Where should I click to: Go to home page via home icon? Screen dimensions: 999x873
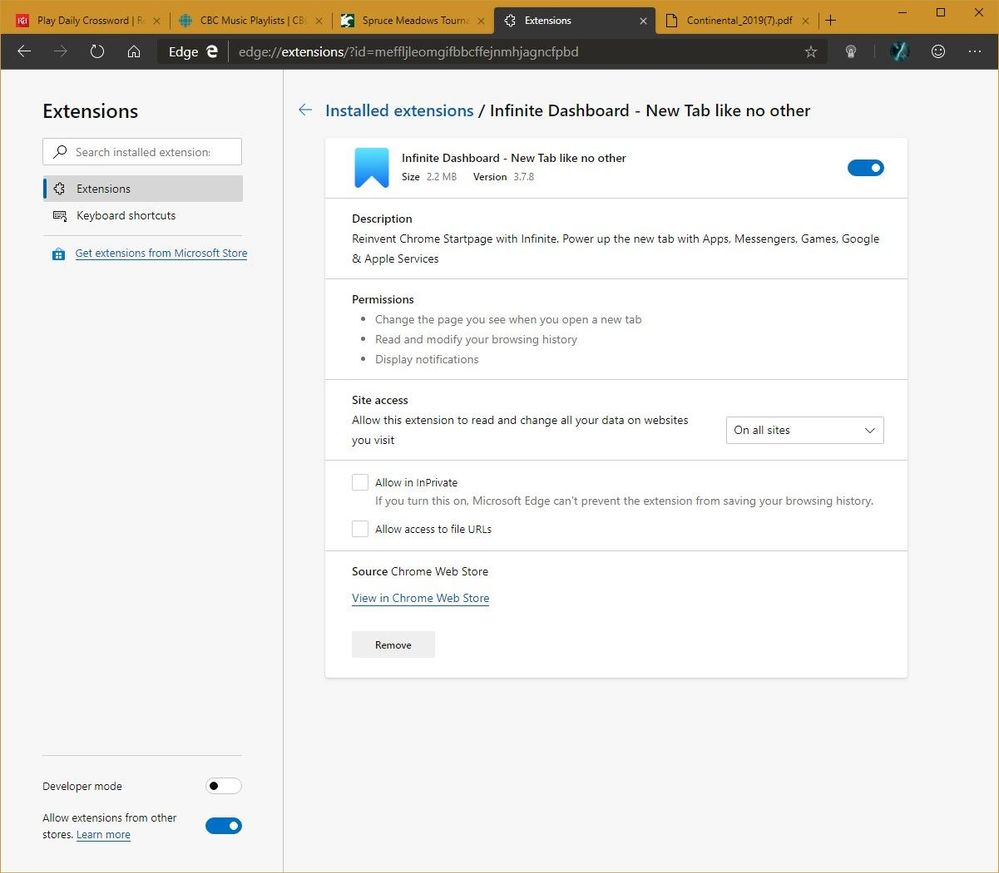coord(134,52)
